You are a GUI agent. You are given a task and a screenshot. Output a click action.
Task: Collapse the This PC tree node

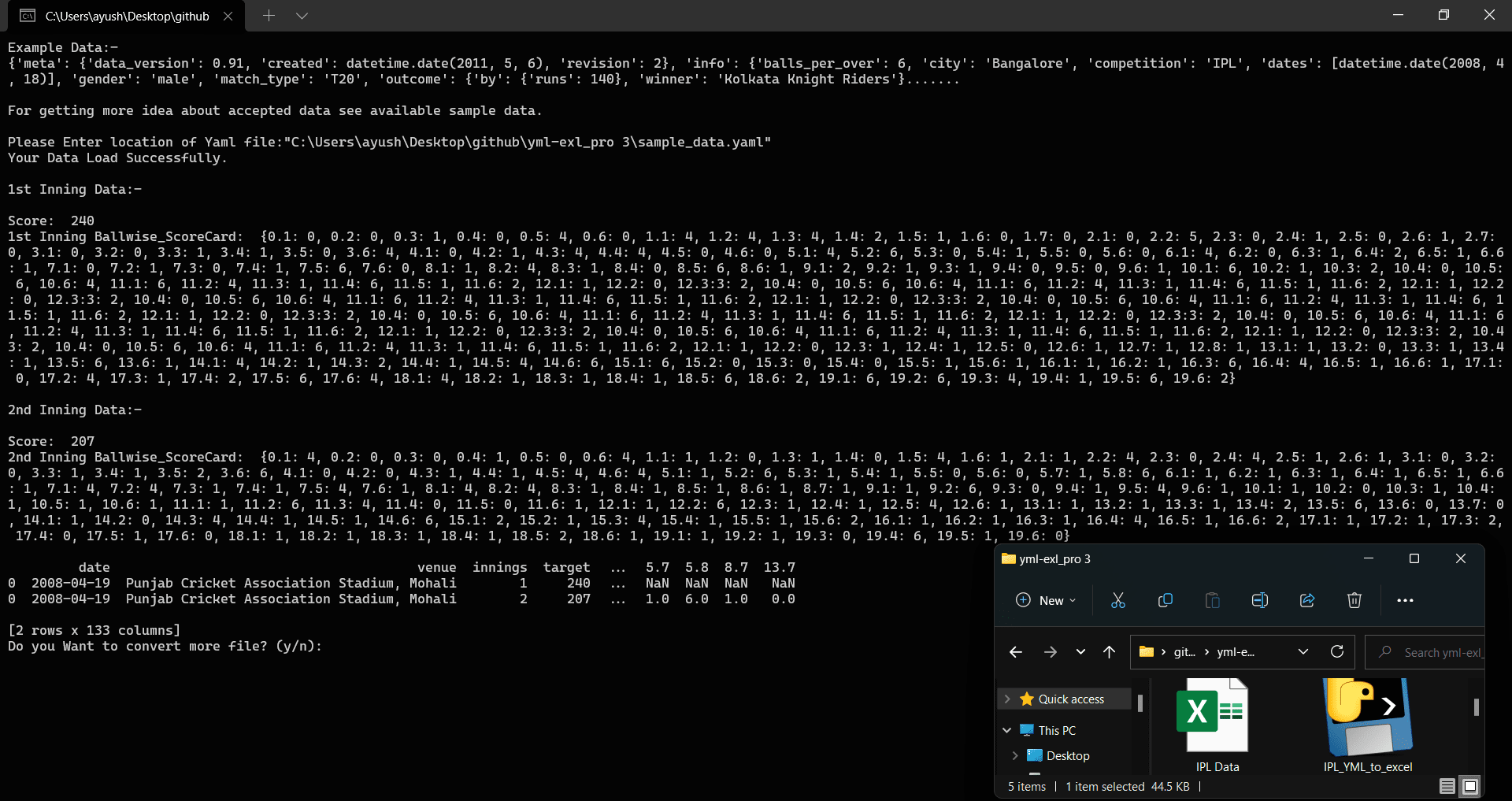point(1007,730)
